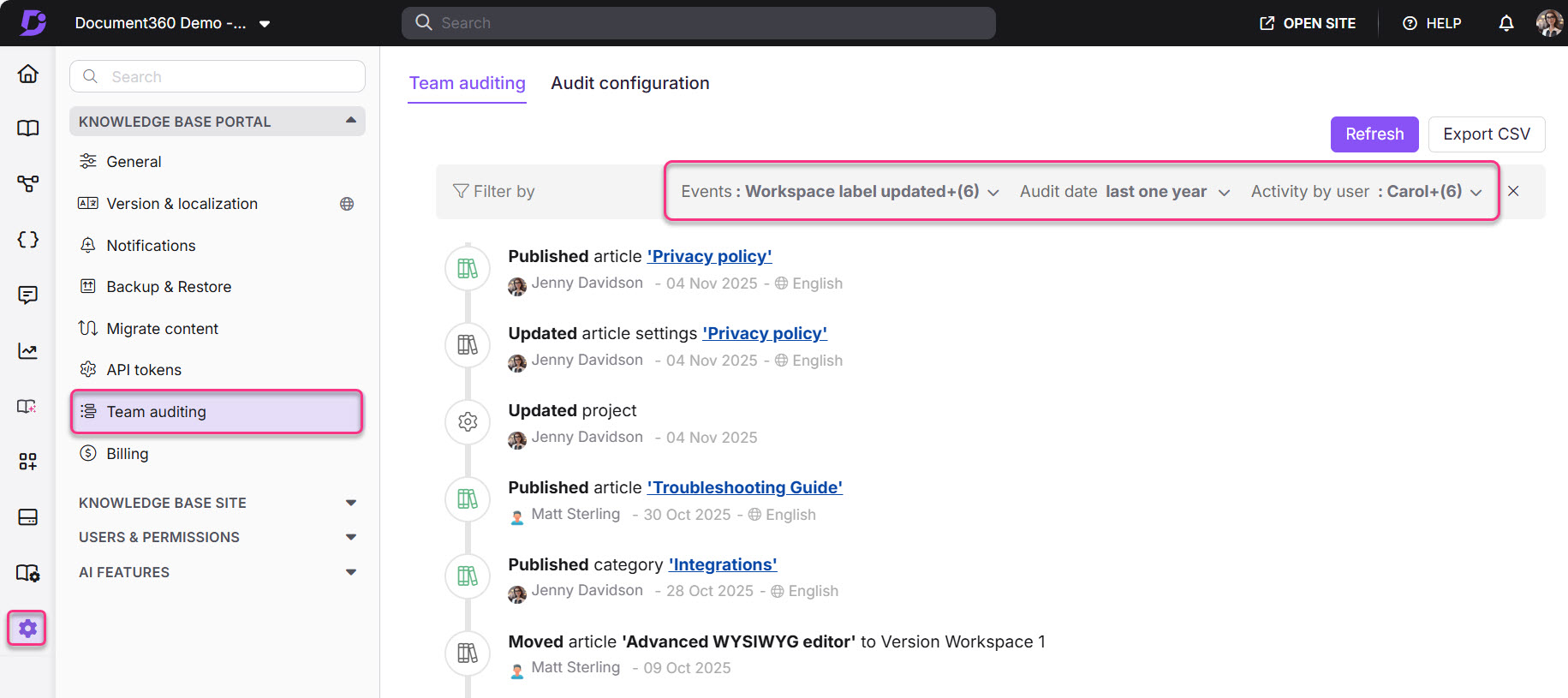
Task: Open the project switcher dropdown arrow
Action: (x=265, y=24)
